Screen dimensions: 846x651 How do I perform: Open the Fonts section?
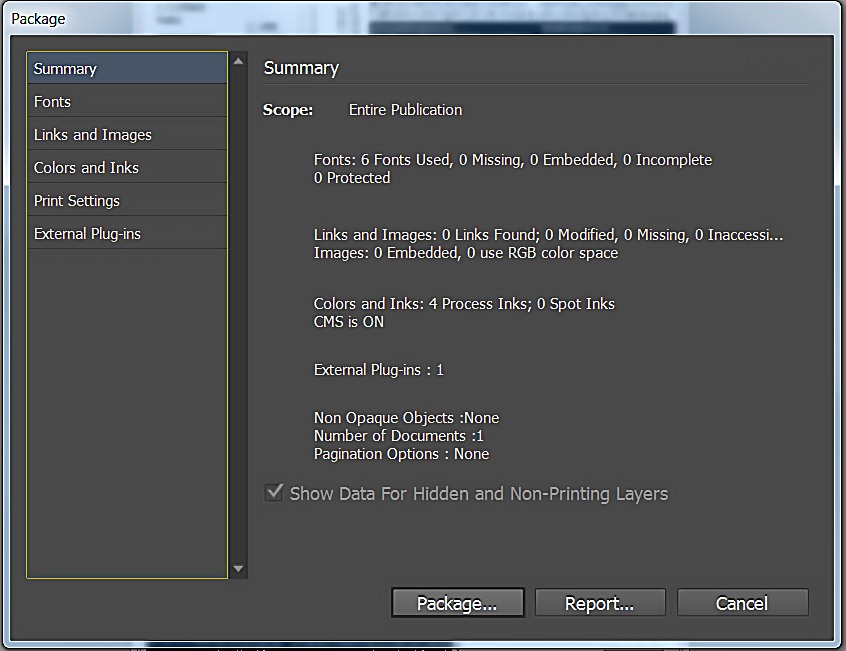point(127,101)
